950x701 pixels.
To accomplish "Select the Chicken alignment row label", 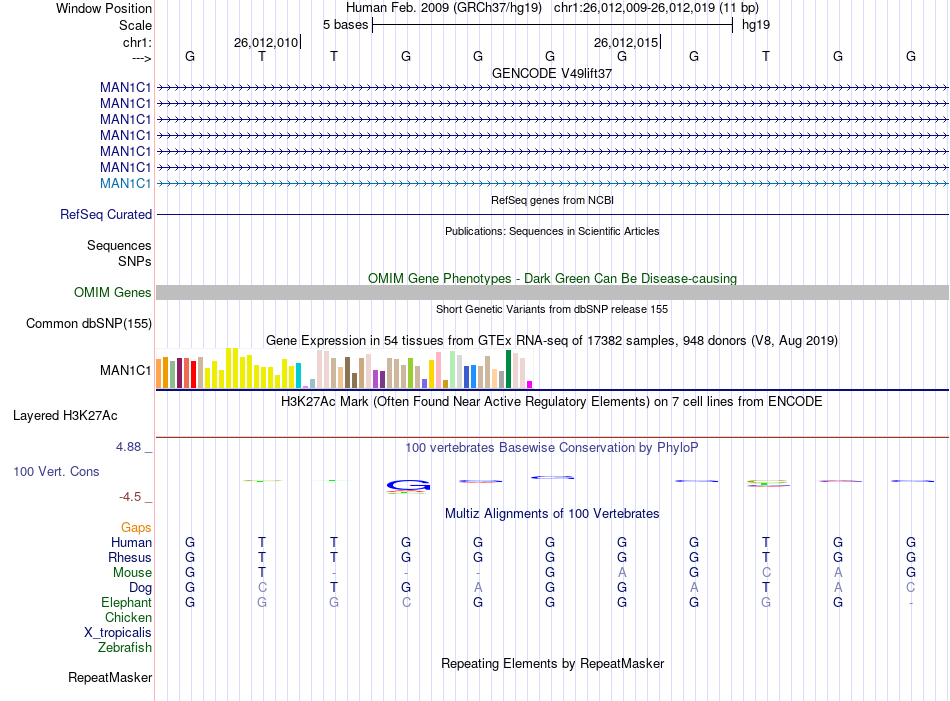I will tap(128, 617).
